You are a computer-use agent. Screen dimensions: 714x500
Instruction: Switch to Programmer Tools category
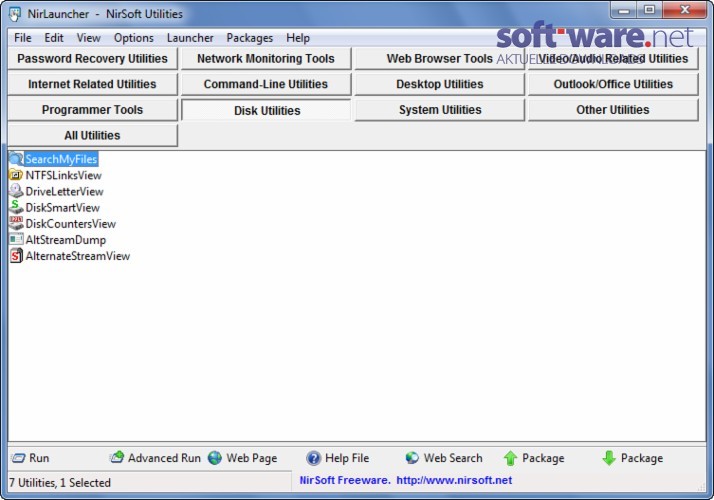tap(92, 110)
